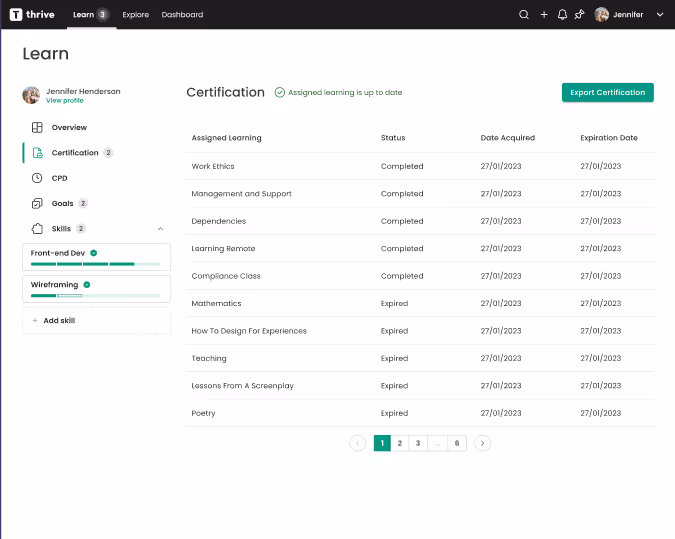Click the plus create icon
675x539 pixels.
[x=544, y=15]
